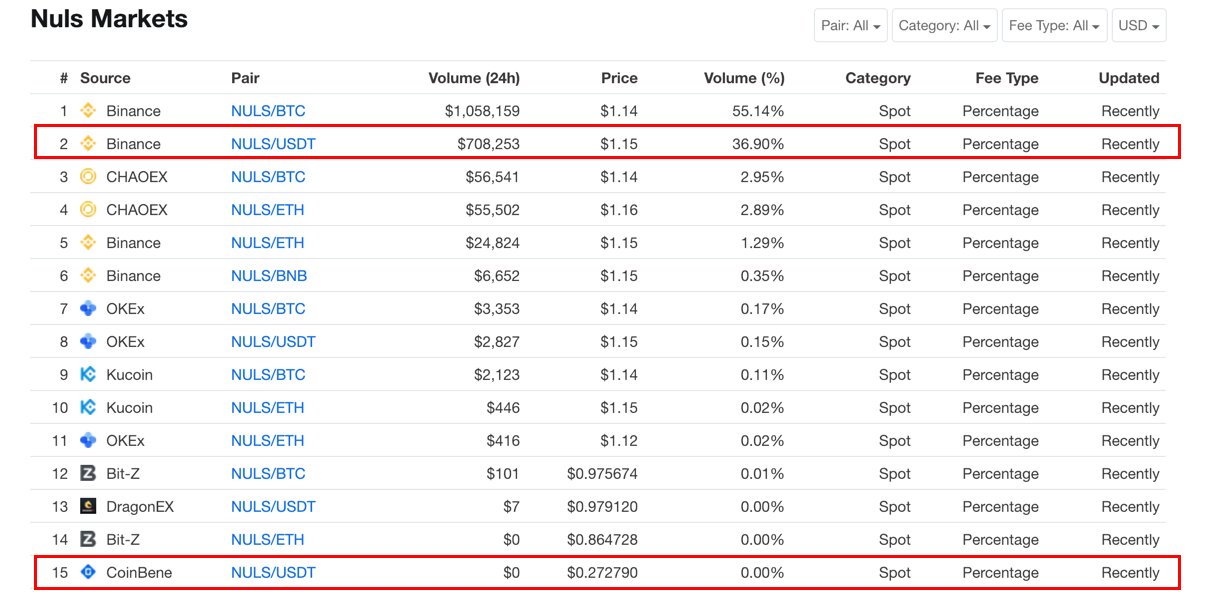
Task: Click OKEx logo icon in row 11
Action: click(88, 441)
